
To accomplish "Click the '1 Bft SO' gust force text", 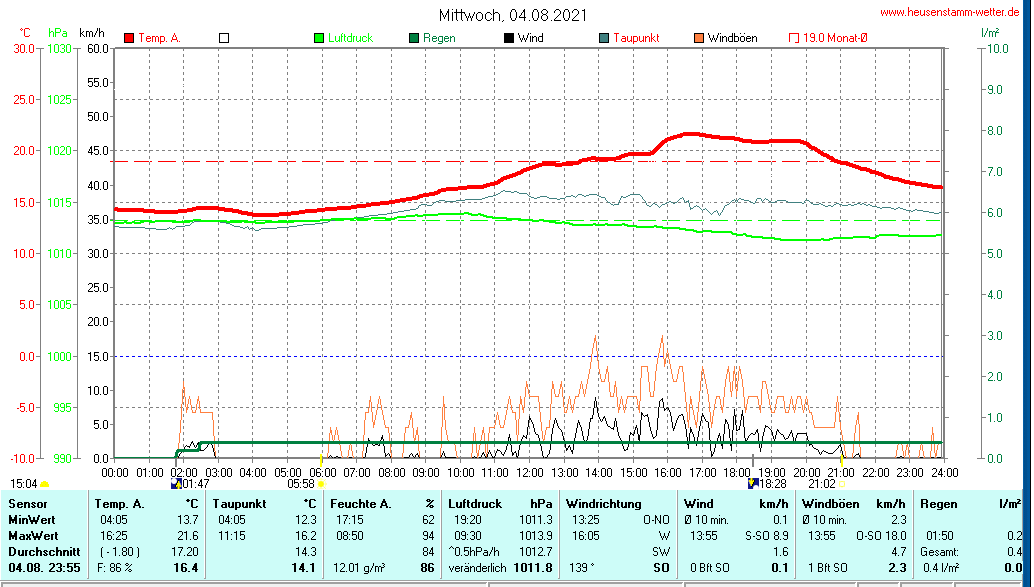I will click(829, 567).
